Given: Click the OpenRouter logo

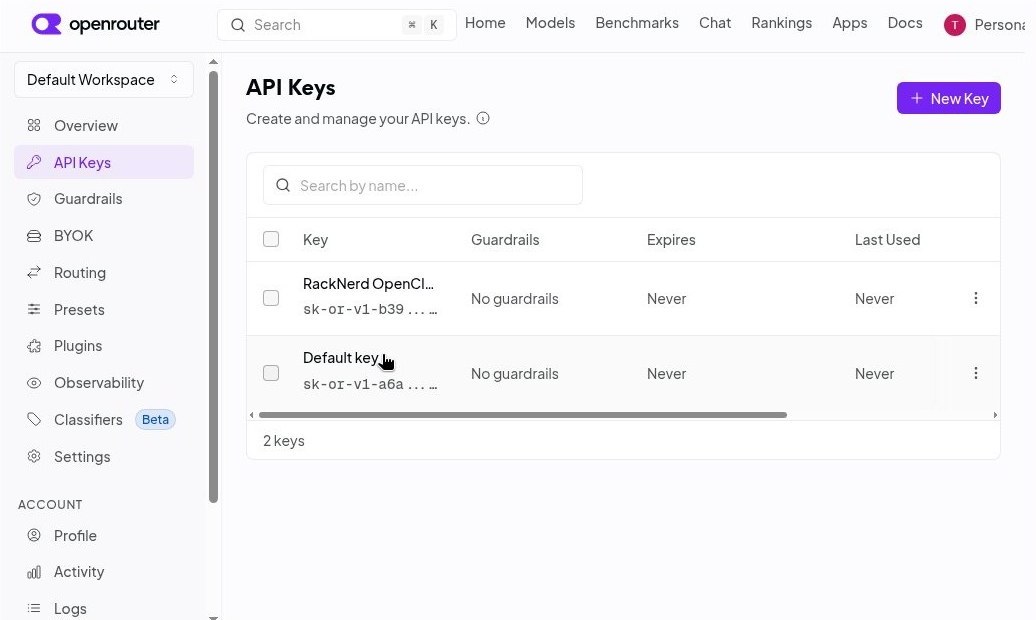Looking at the screenshot, I should pos(95,24).
